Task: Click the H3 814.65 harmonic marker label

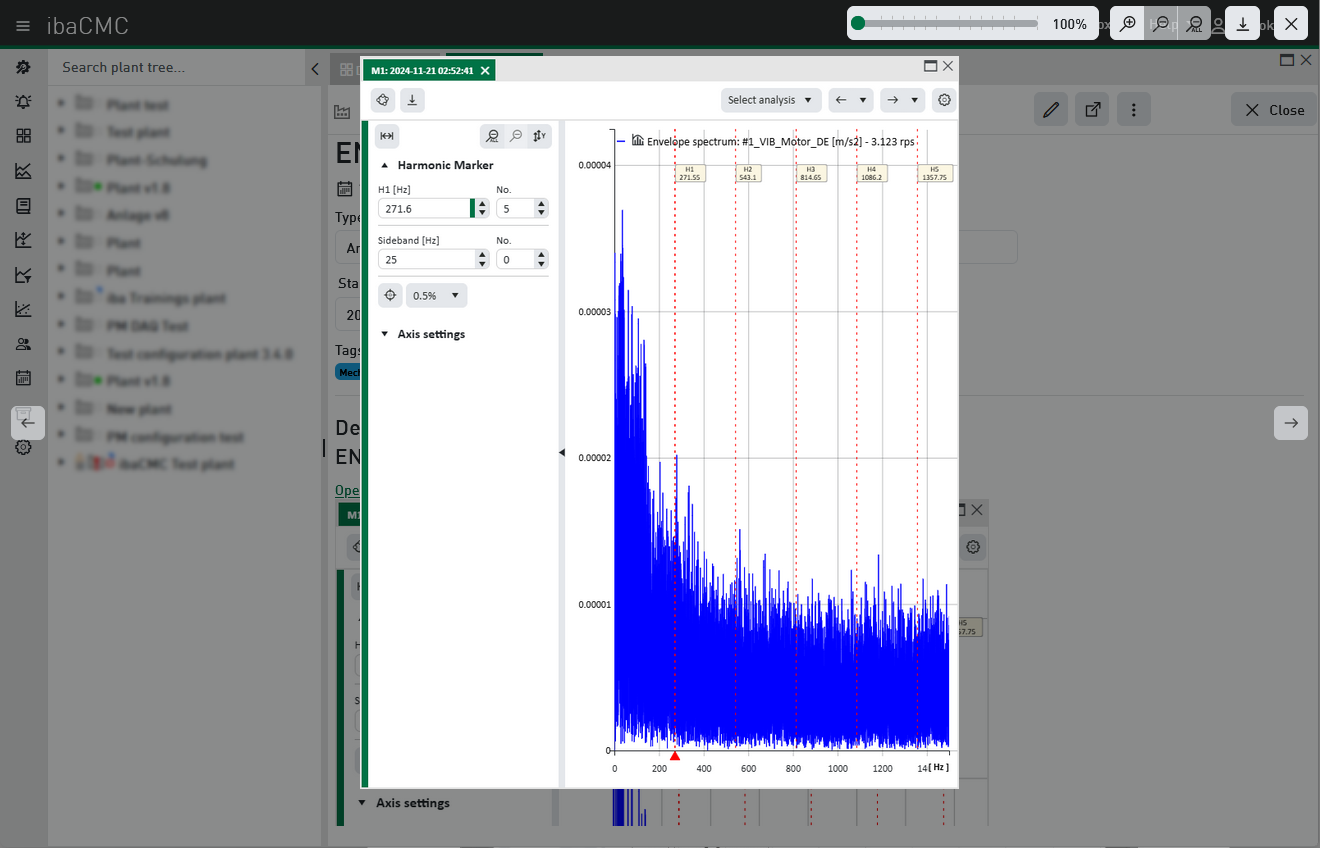Action: point(811,173)
